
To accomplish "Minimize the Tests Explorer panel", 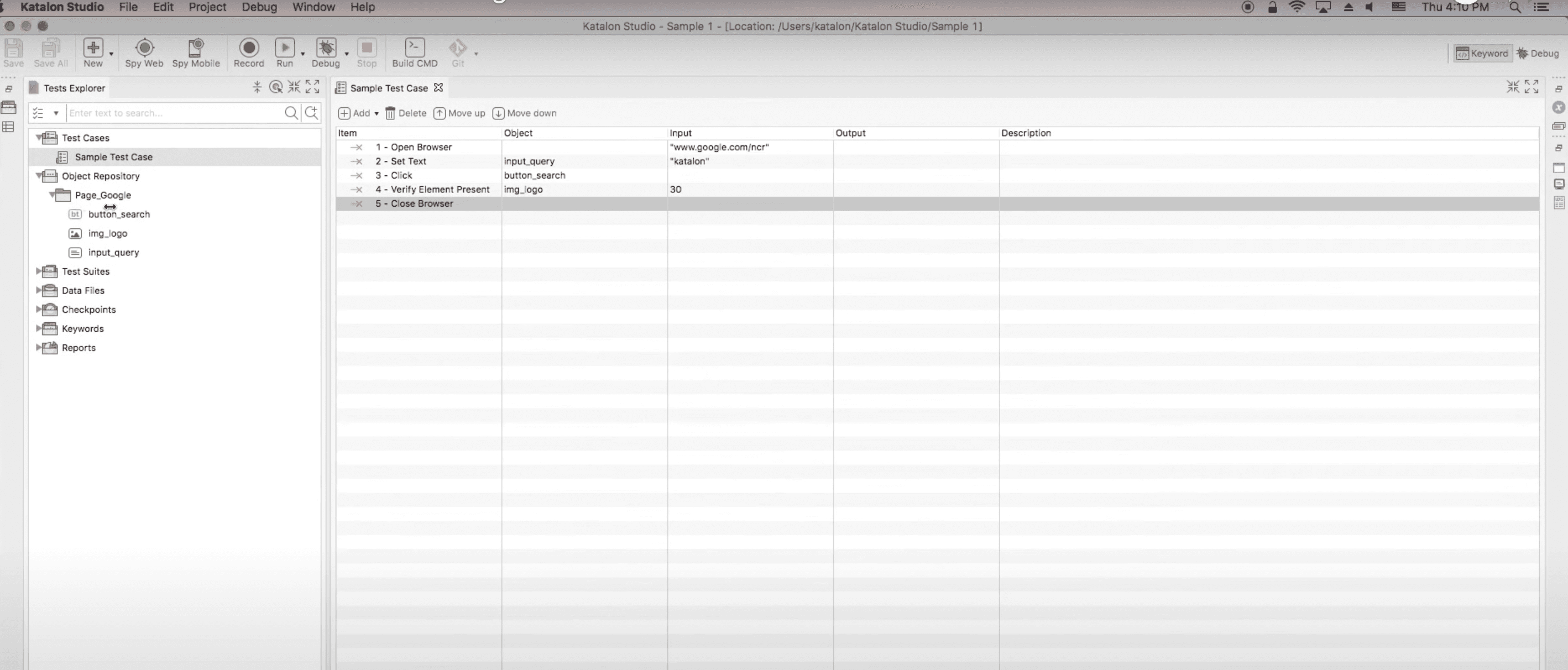I will [294, 87].
